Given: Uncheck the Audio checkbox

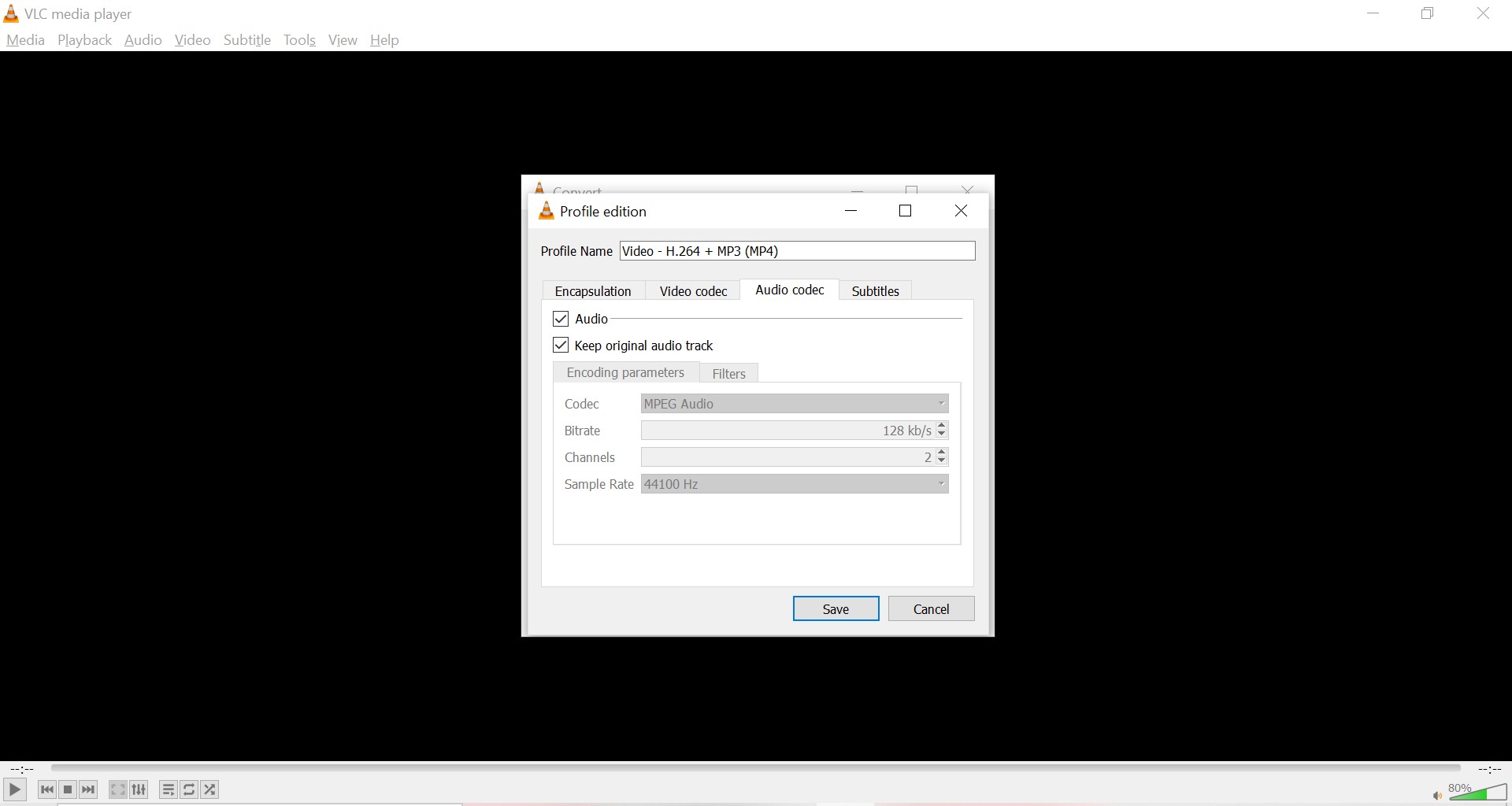Looking at the screenshot, I should pyautogui.click(x=560, y=318).
